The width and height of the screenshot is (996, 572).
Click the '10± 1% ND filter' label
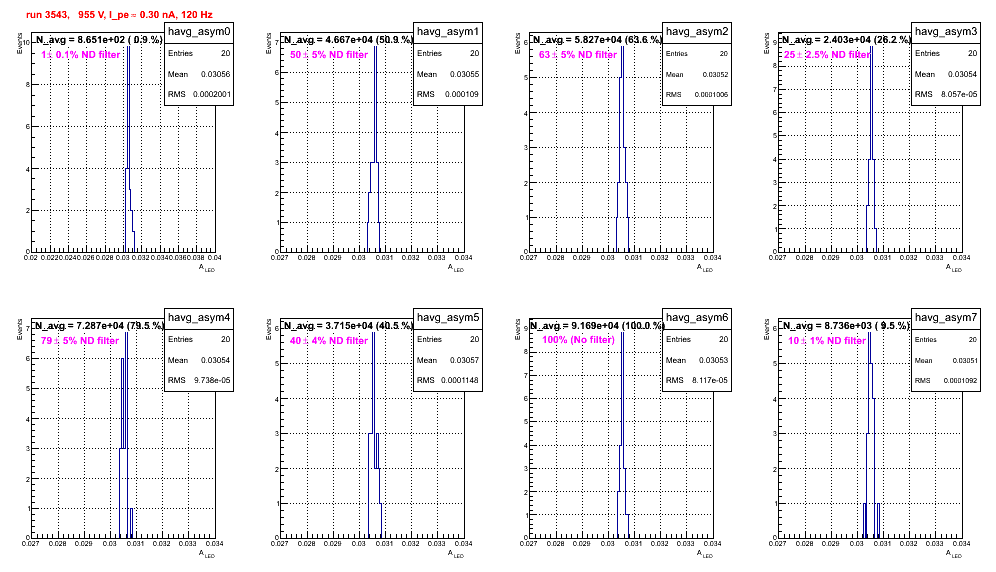[827, 341]
